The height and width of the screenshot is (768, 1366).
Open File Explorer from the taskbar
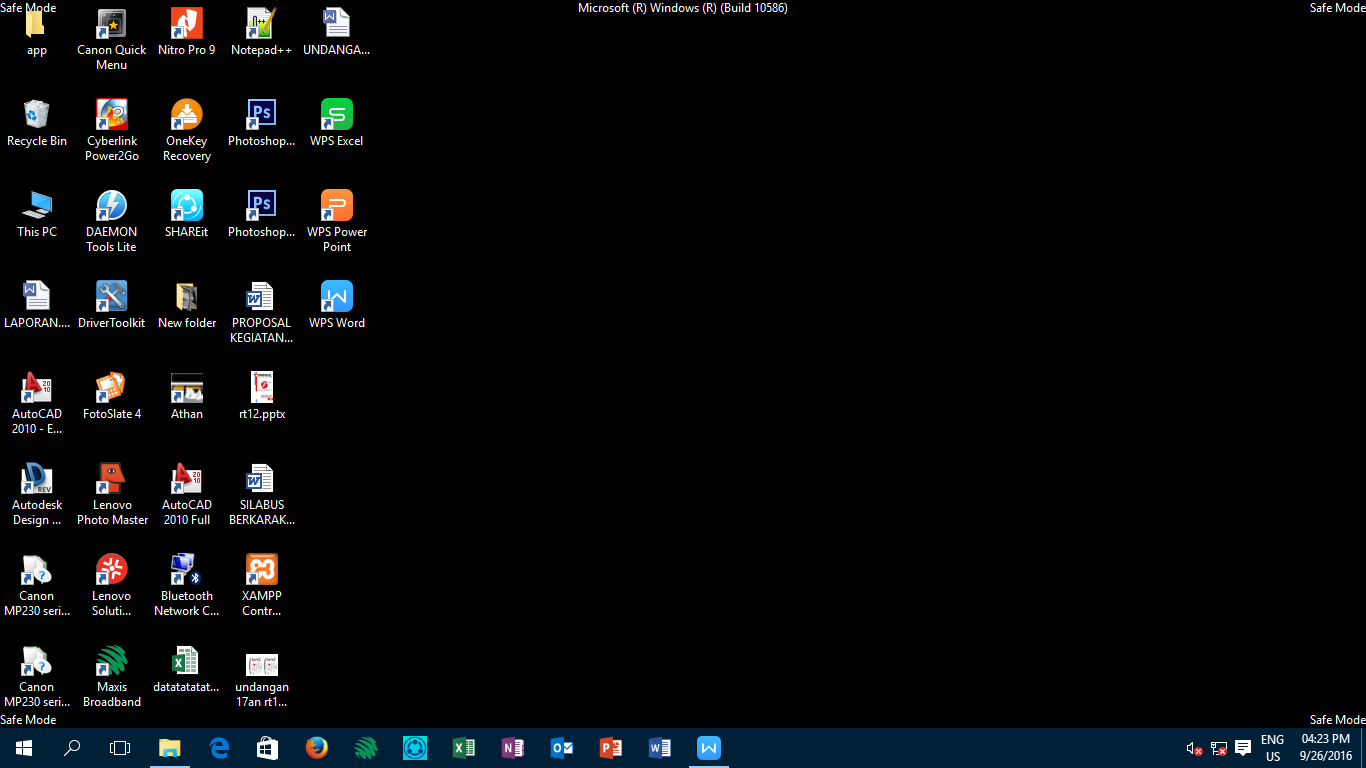pos(170,748)
